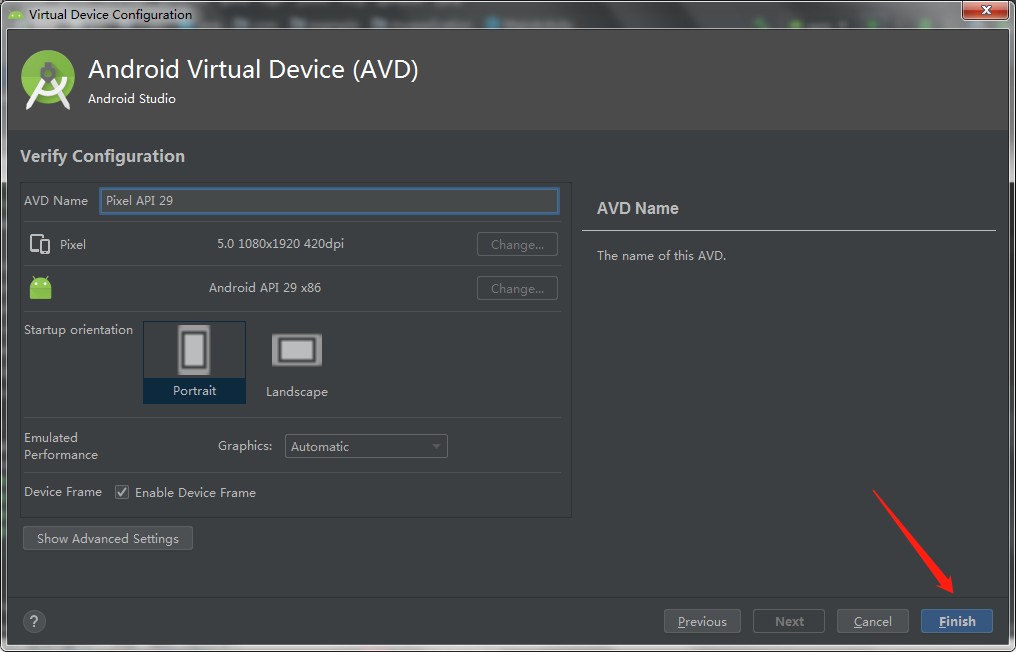Select Landscape startup orientation
Image resolution: width=1016 pixels, height=652 pixels.
pos(297,365)
